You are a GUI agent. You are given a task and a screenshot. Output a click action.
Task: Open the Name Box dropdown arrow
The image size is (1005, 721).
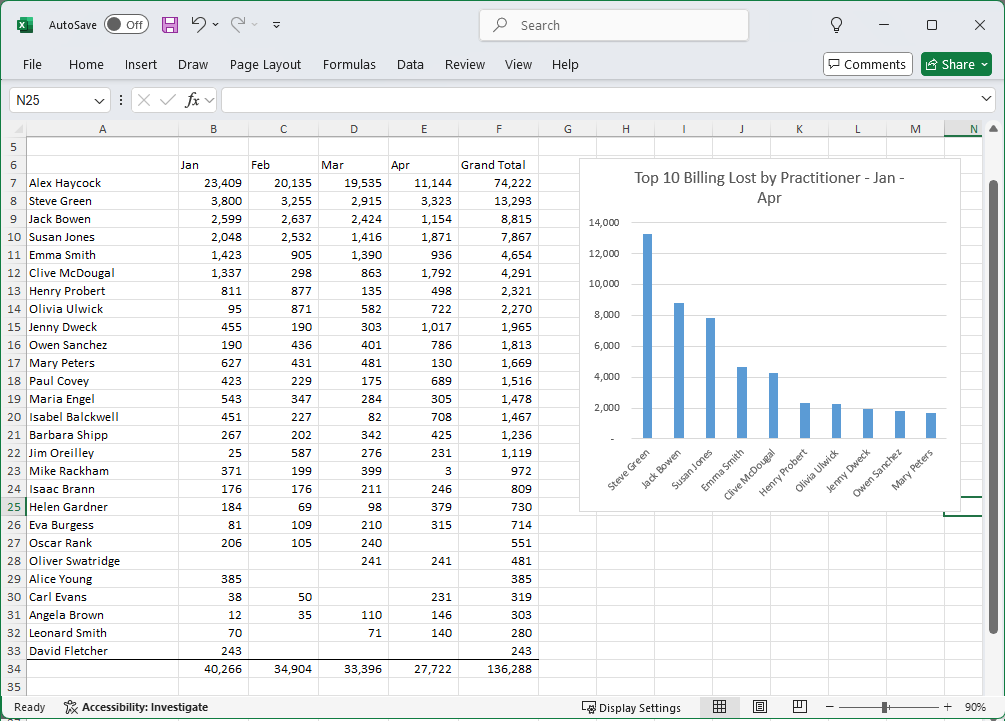point(100,100)
